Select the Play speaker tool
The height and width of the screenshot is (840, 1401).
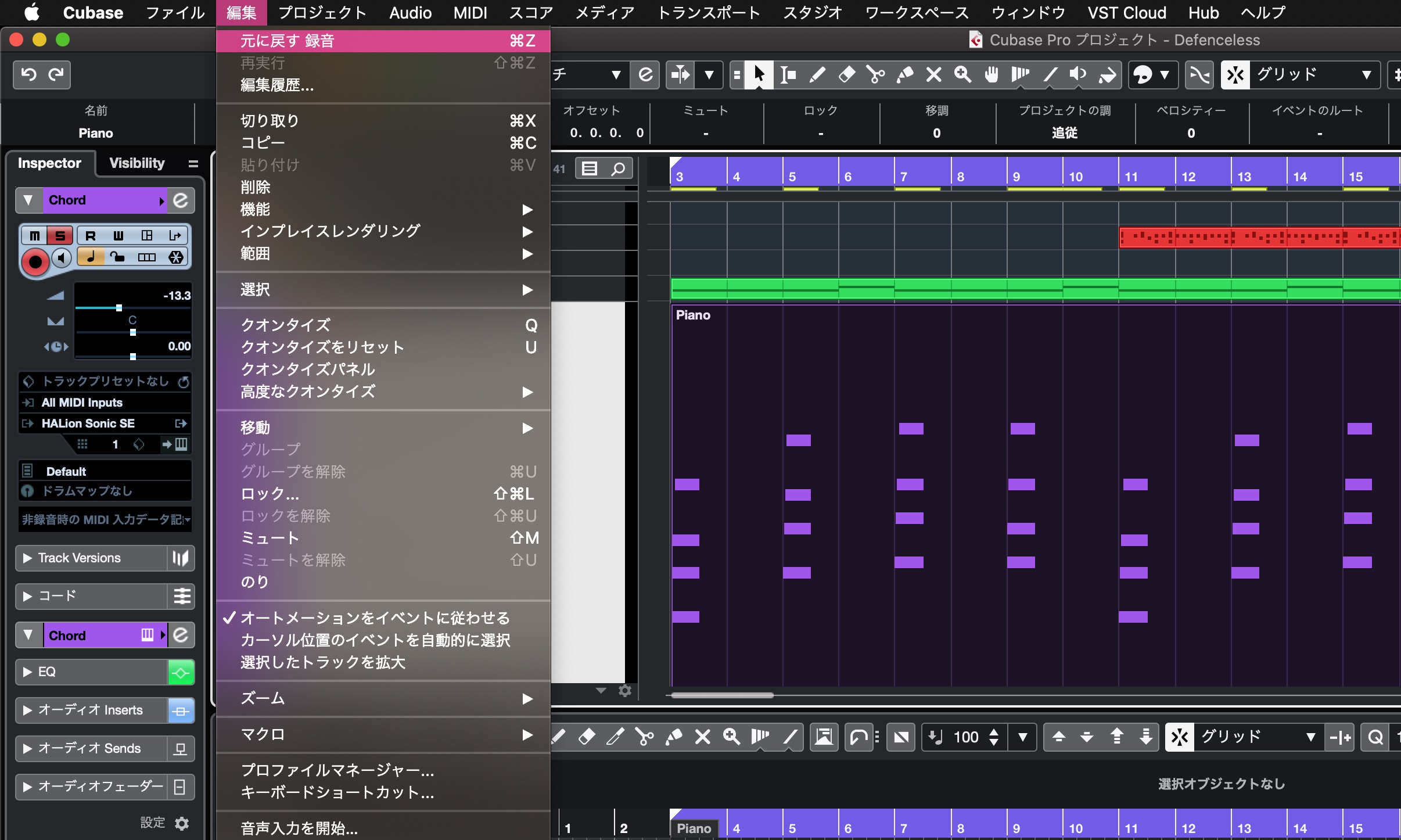click(x=1079, y=74)
